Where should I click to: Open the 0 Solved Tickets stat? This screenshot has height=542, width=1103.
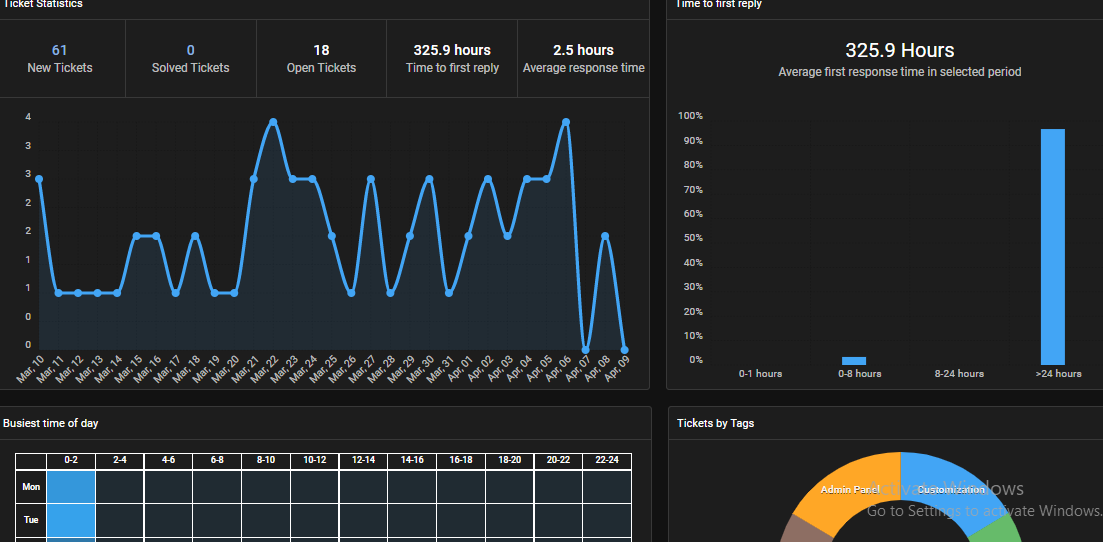pyautogui.click(x=191, y=58)
